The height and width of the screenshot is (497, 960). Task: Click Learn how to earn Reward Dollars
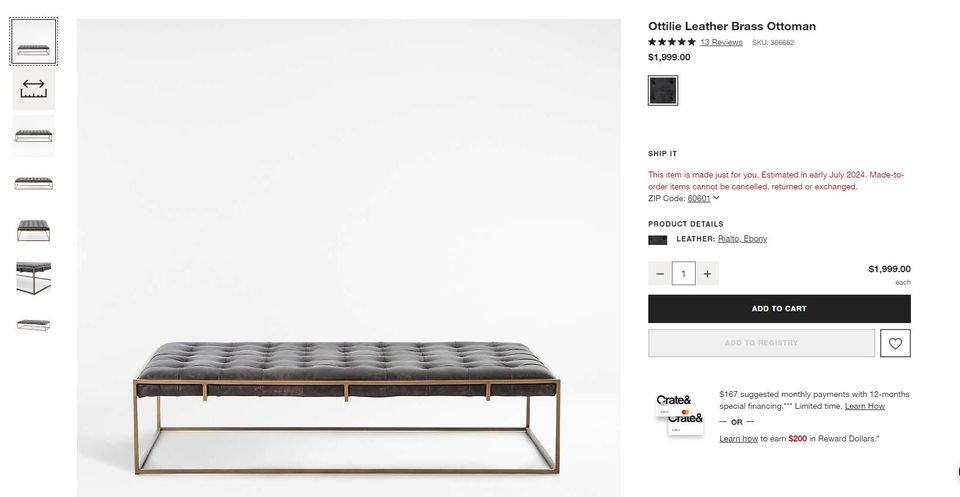(738, 438)
